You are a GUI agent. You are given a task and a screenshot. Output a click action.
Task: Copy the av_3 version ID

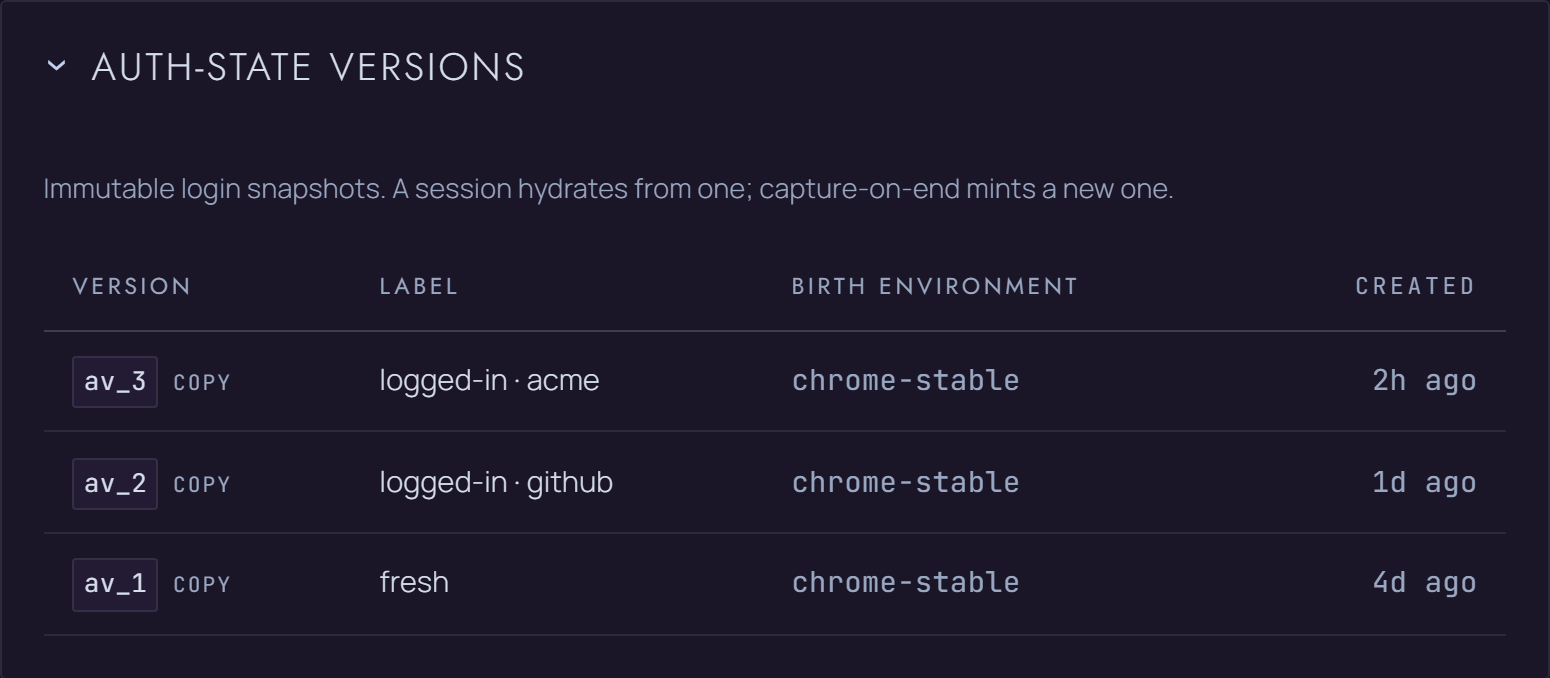click(202, 383)
